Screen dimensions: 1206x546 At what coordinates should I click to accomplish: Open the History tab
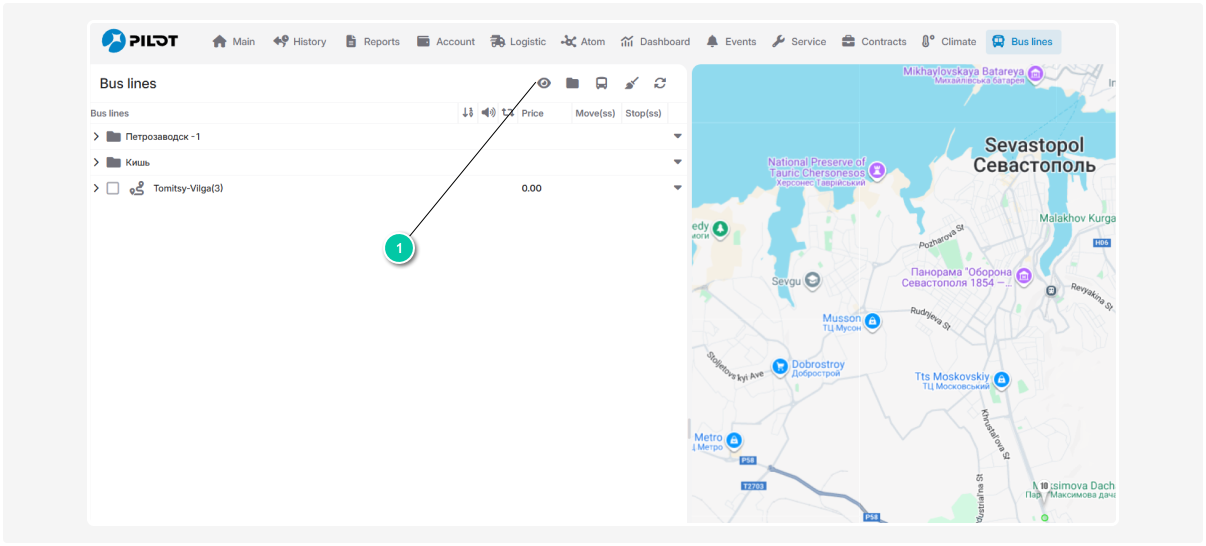300,42
